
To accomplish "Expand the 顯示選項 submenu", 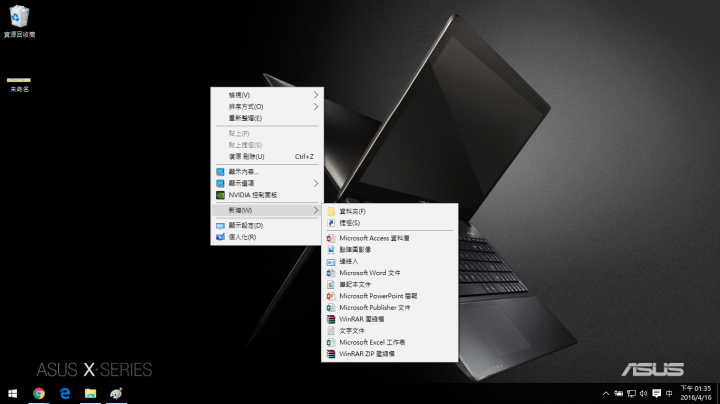I will click(x=267, y=183).
